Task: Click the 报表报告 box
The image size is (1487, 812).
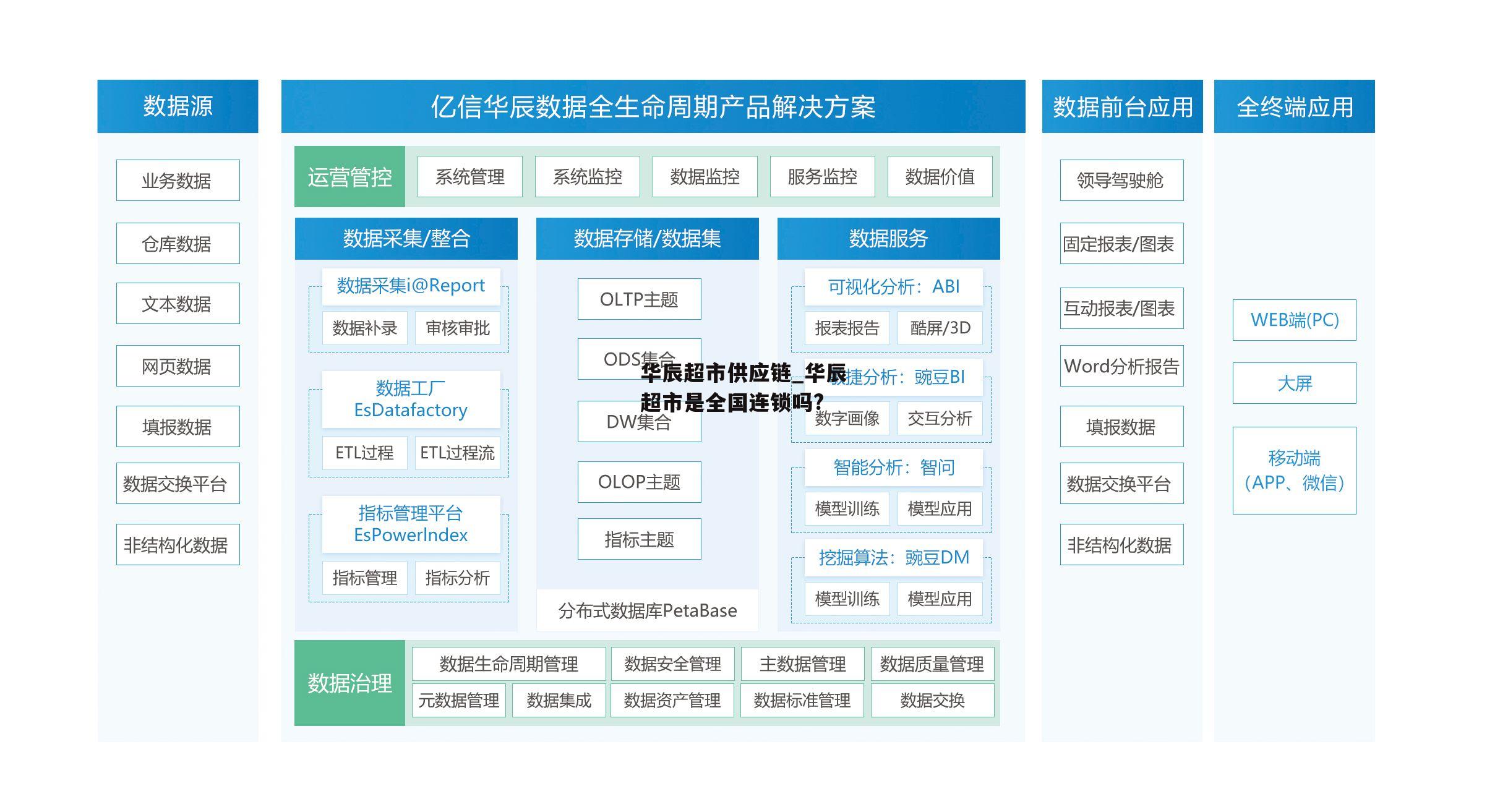Action: tap(847, 328)
